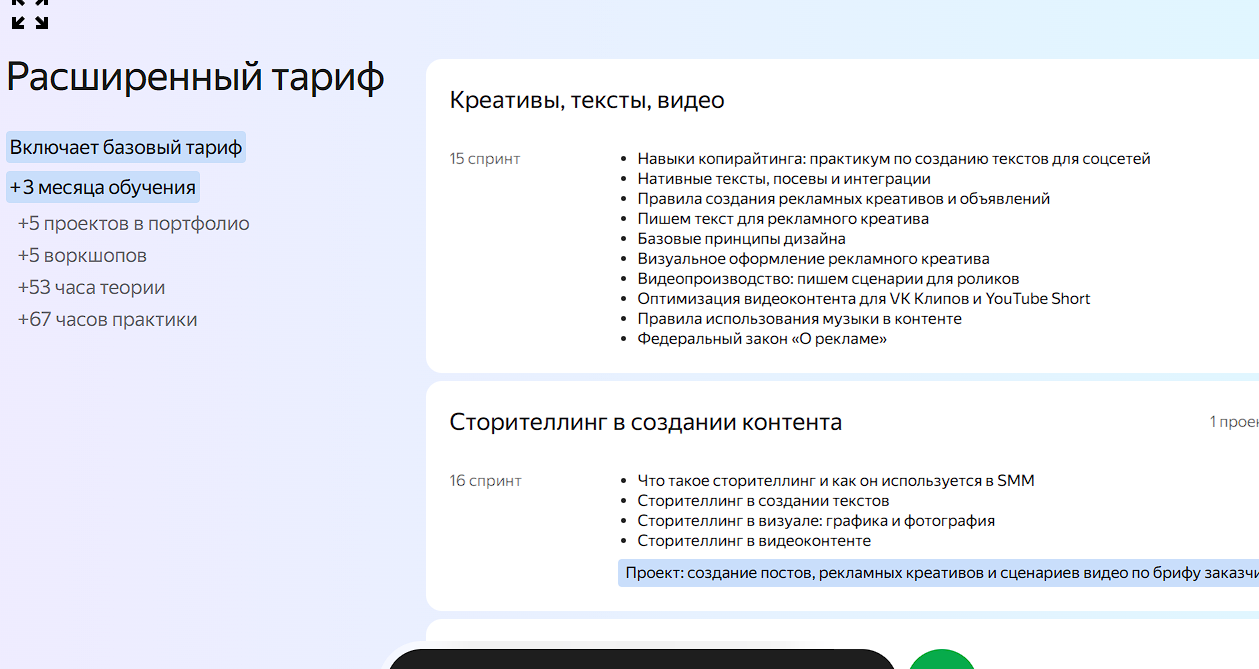The height and width of the screenshot is (669, 1259).
Task: Click the green circular button at bottom
Action: pos(942,659)
